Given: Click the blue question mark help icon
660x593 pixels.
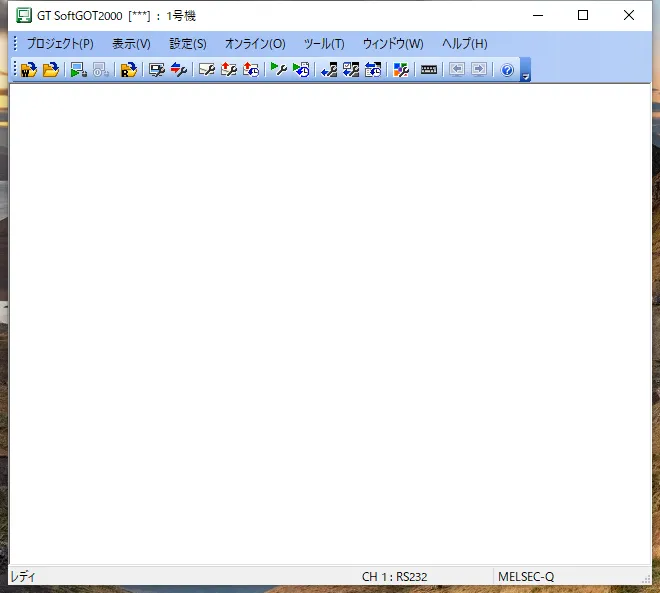Looking at the screenshot, I should 507,70.
